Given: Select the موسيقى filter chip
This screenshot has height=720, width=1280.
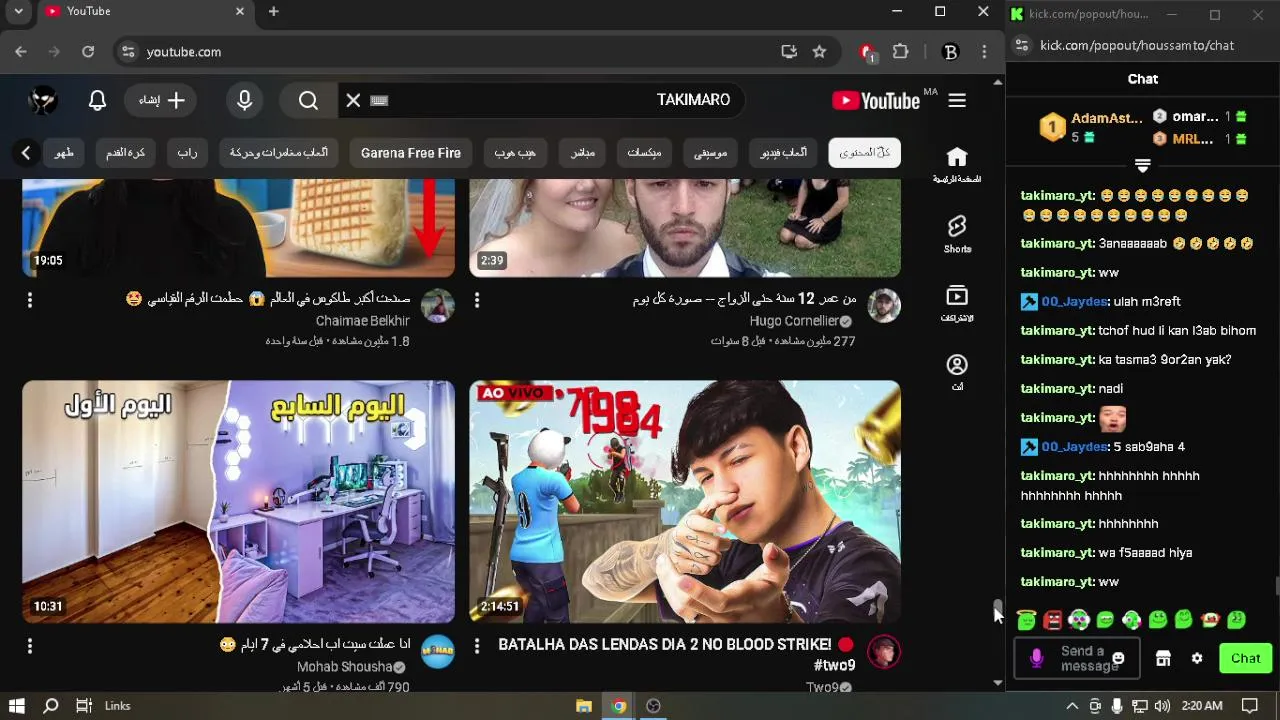Looking at the screenshot, I should [711, 153].
